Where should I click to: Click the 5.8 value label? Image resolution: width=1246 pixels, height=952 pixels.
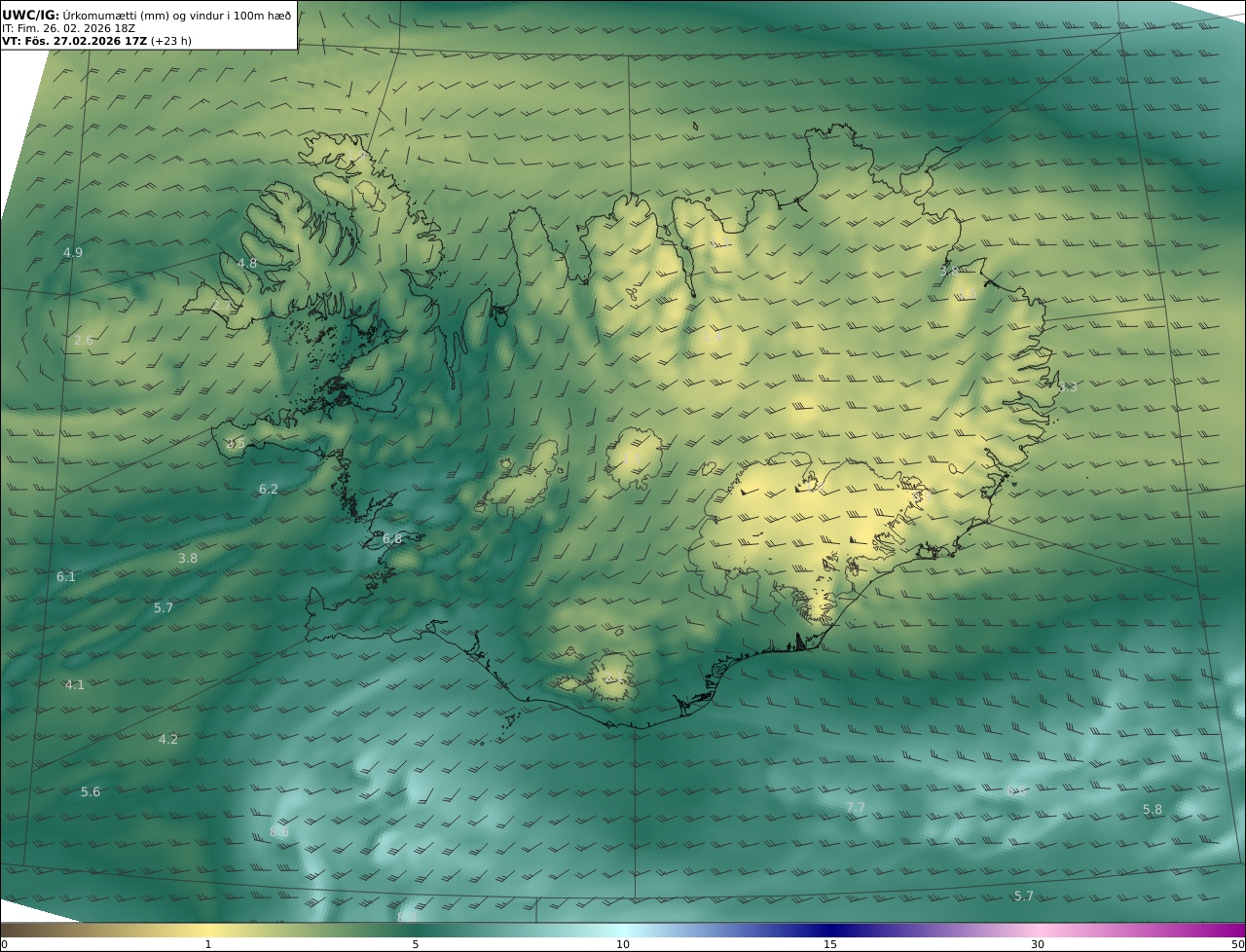(1153, 810)
